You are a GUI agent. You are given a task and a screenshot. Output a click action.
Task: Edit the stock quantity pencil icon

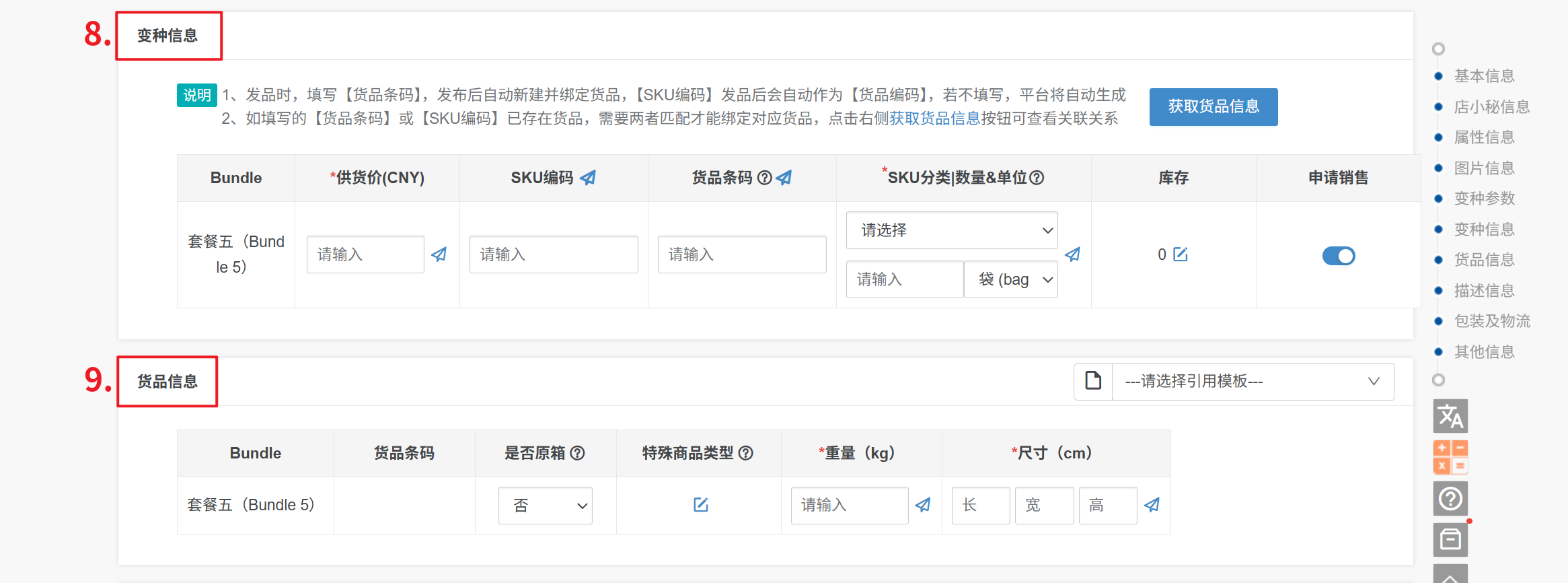[x=1181, y=254]
